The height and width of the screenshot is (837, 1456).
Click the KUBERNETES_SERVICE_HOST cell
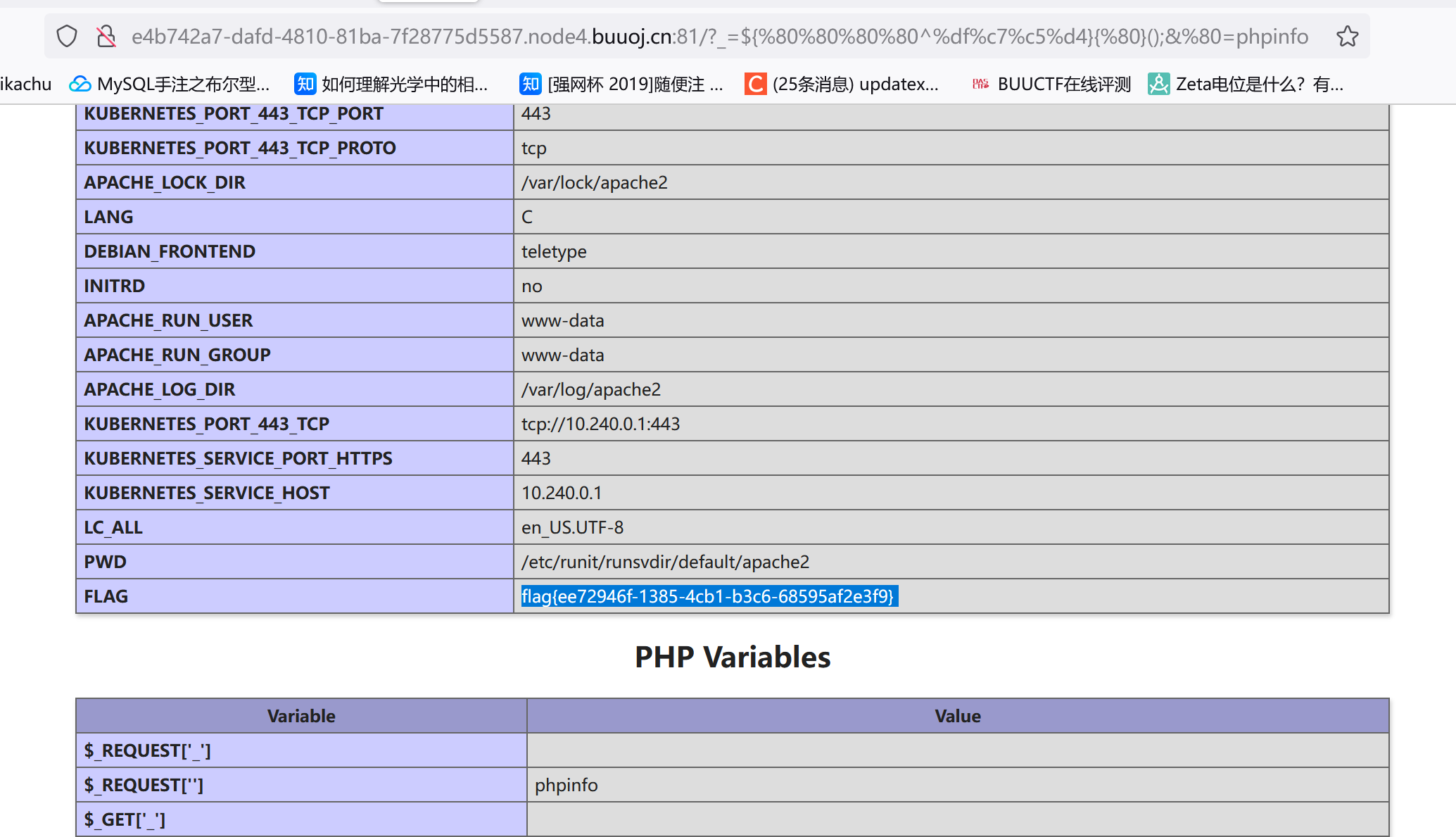pos(295,493)
